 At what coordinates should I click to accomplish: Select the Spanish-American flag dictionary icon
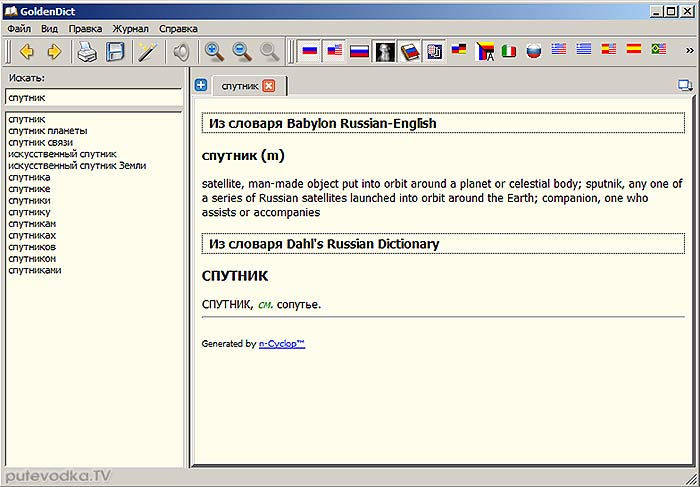(608, 49)
